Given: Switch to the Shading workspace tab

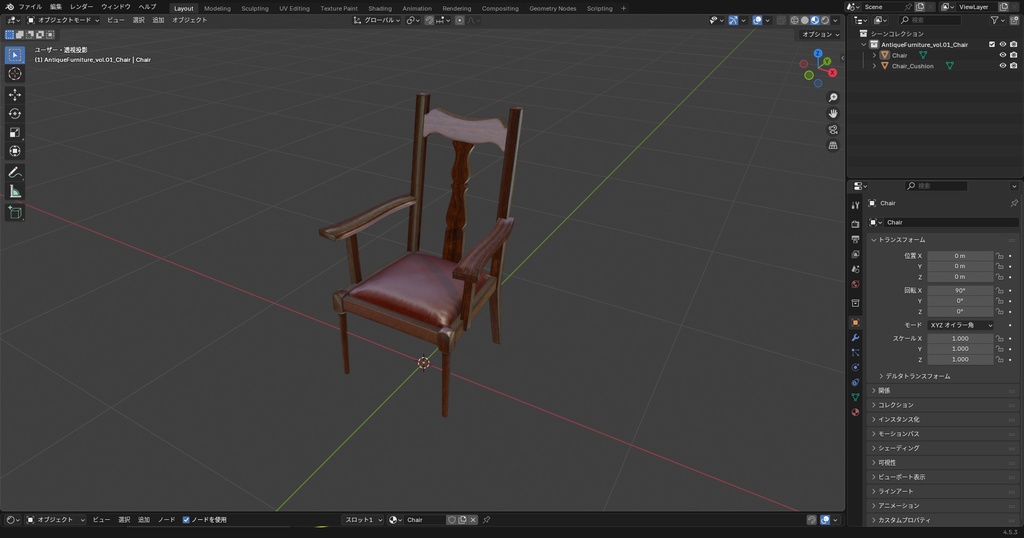Looking at the screenshot, I should [379, 8].
